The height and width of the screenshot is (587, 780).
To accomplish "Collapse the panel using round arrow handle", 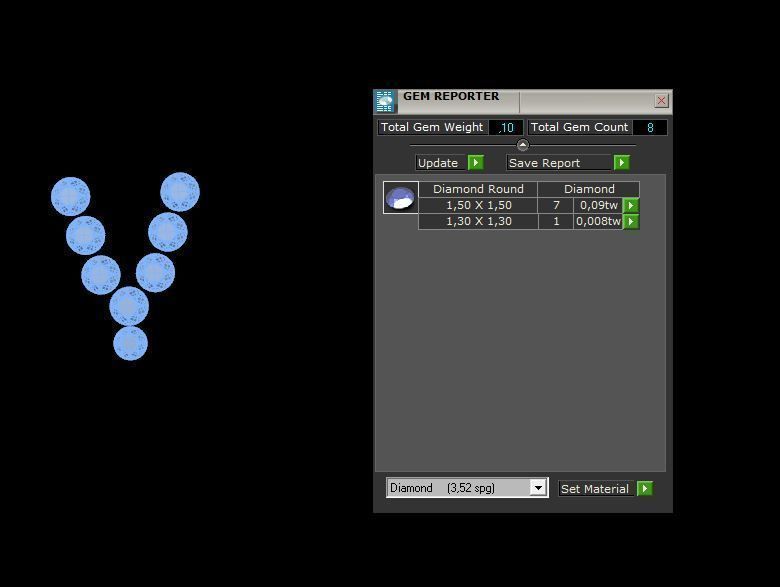I will [522, 145].
